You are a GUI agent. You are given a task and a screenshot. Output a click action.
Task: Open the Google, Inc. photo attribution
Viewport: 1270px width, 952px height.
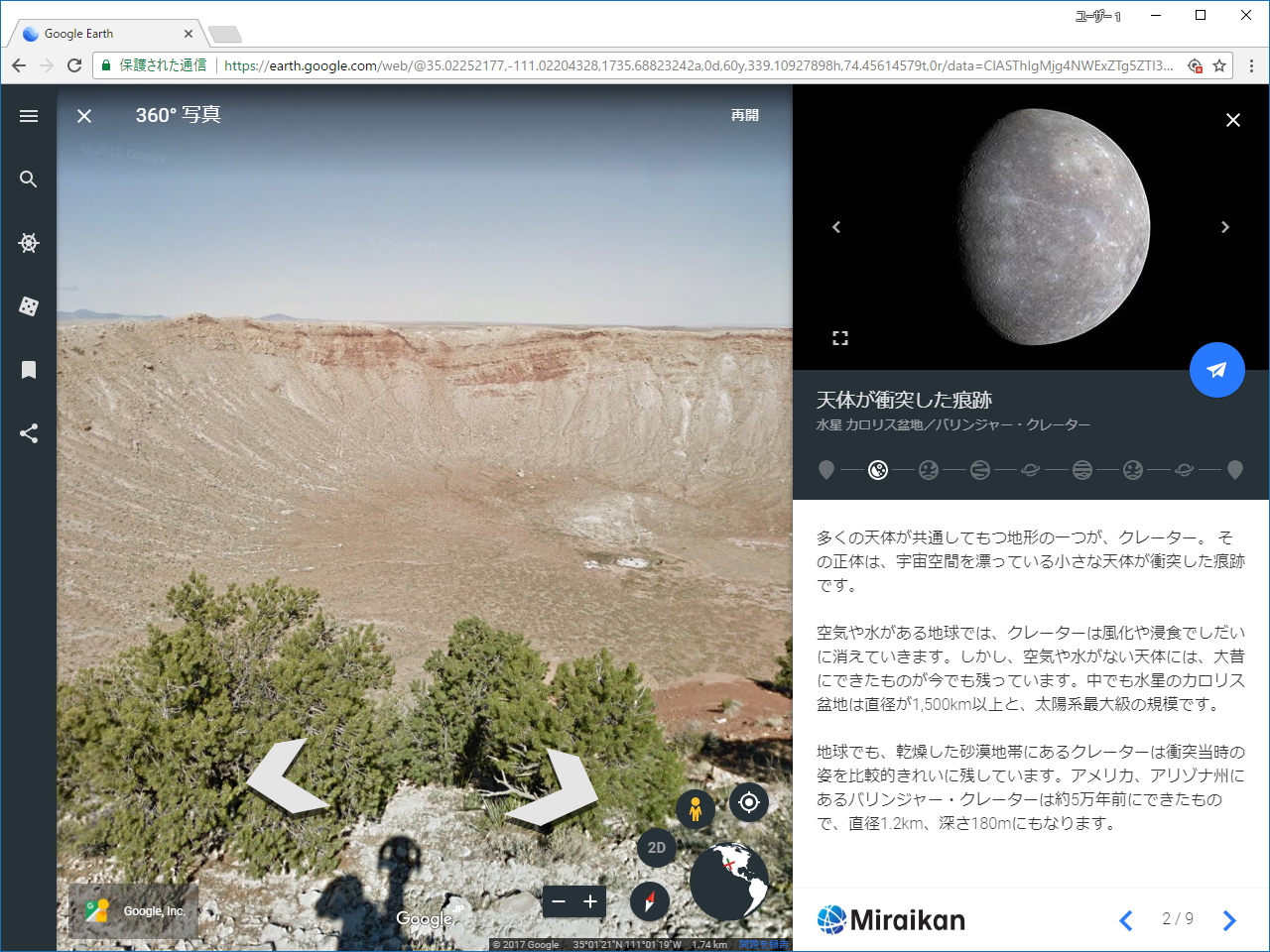coord(134,911)
